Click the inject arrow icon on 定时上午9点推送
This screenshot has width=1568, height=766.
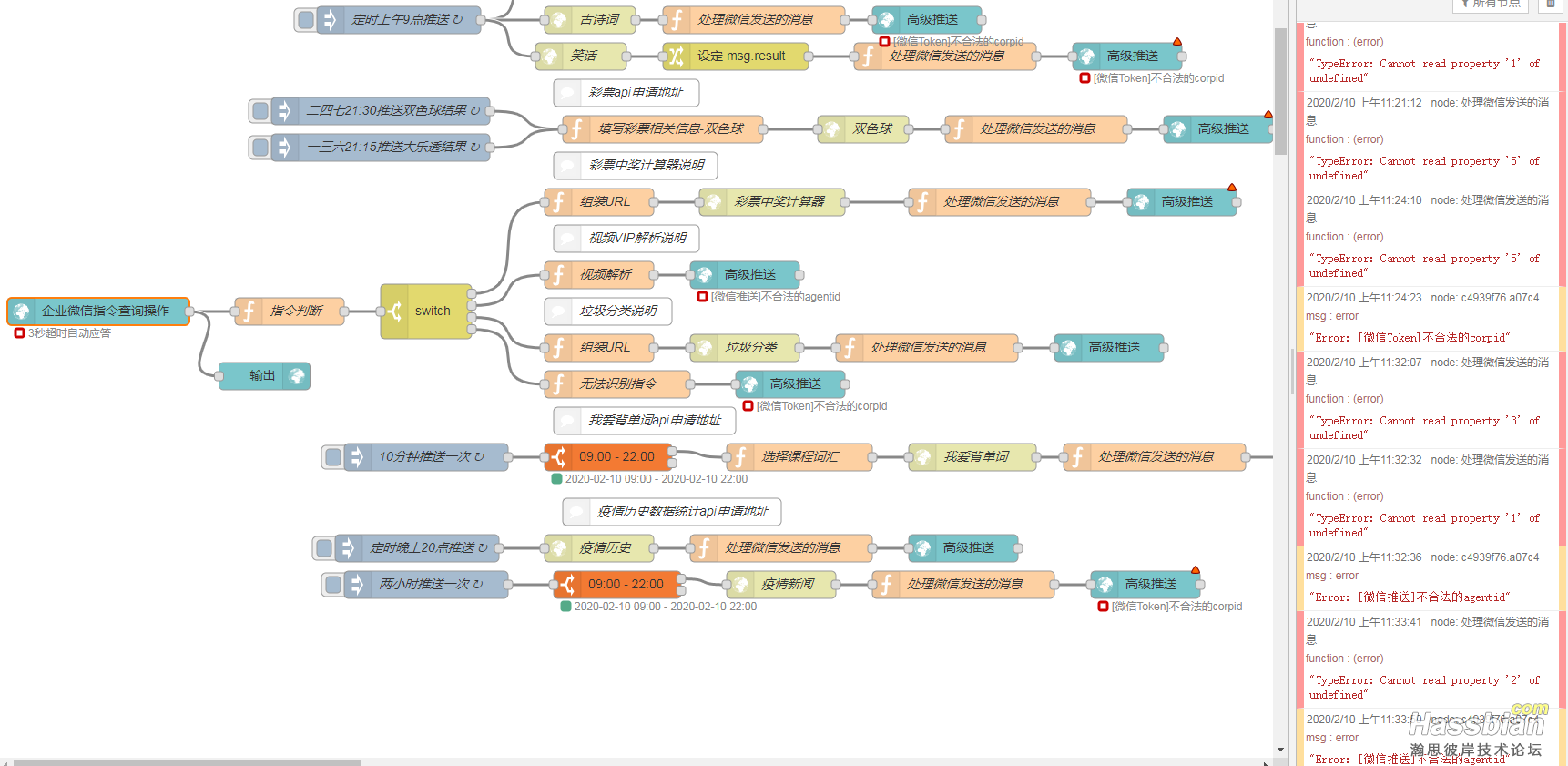point(330,19)
